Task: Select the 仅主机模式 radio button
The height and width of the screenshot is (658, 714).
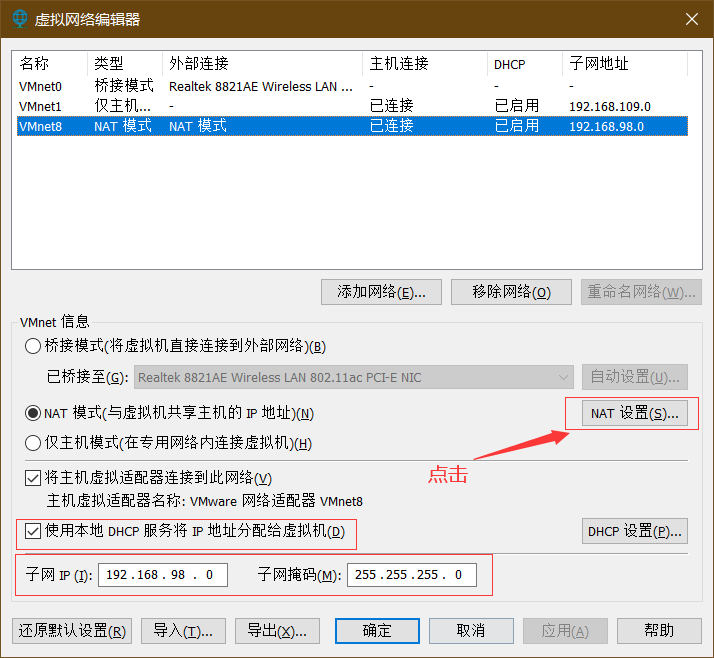Action: click(x=33, y=443)
